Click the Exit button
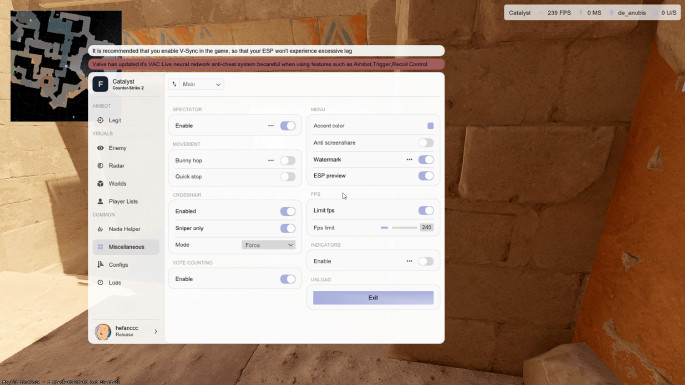Viewport: 685px width, 385px height. pos(373,298)
